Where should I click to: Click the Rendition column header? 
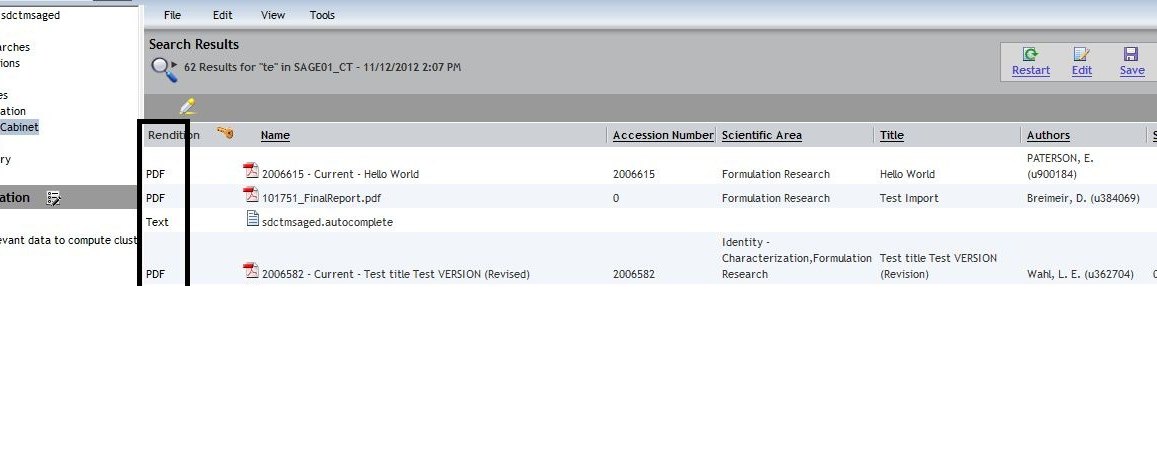173,135
